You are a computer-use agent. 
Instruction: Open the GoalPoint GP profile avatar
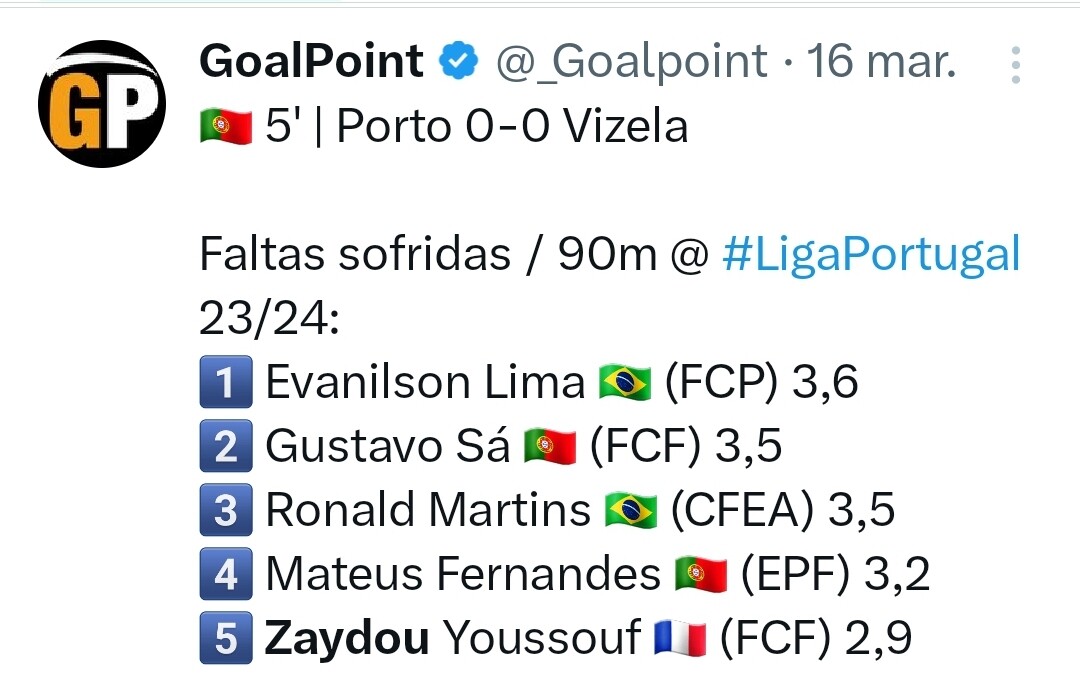[x=102, y=104]
